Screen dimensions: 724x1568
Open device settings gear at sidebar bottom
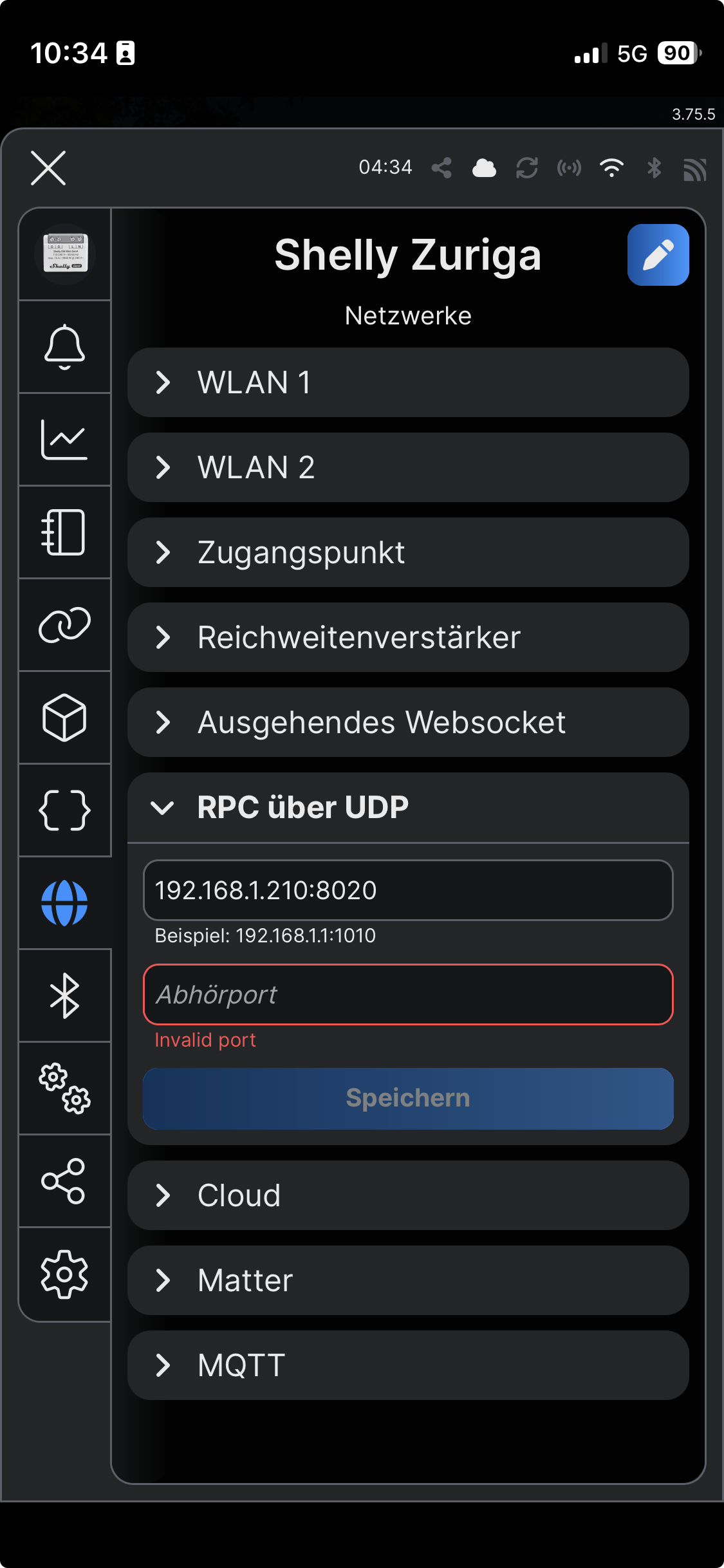[64, 1274]
